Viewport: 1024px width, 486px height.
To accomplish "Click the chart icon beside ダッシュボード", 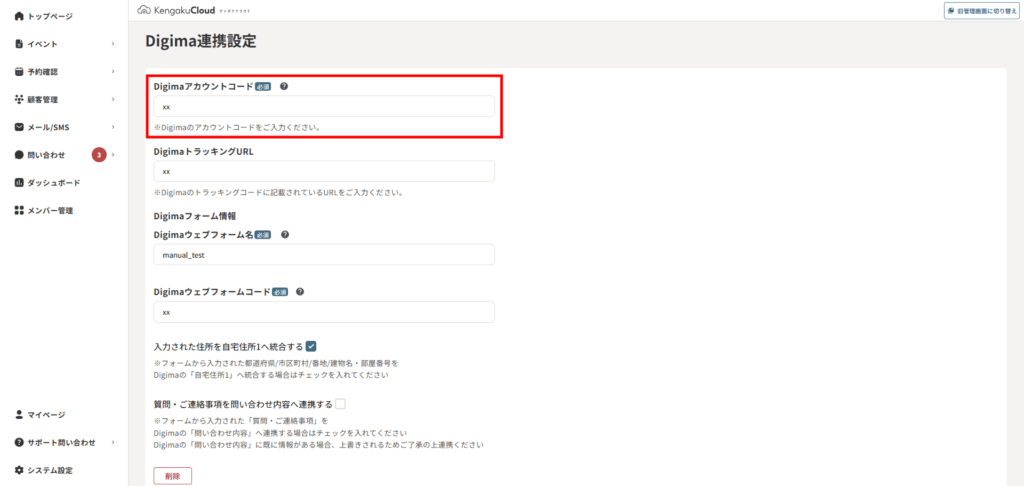I will pyautogui.click(x=19, y=183).
